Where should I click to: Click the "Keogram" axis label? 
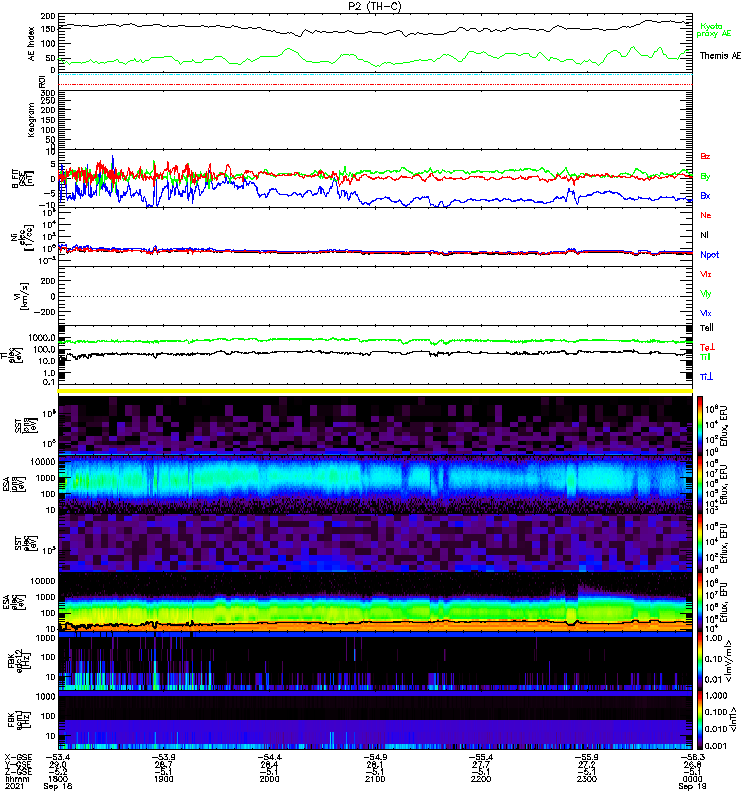tap(32, 120)
